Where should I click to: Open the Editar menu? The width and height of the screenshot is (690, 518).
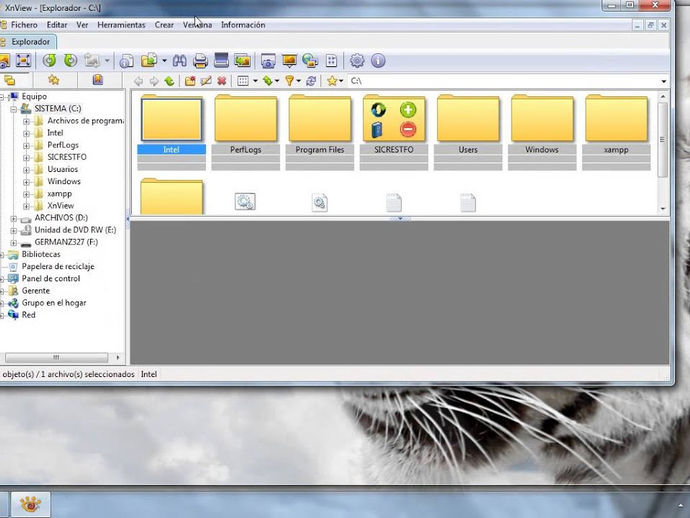(x=57, y=25)
